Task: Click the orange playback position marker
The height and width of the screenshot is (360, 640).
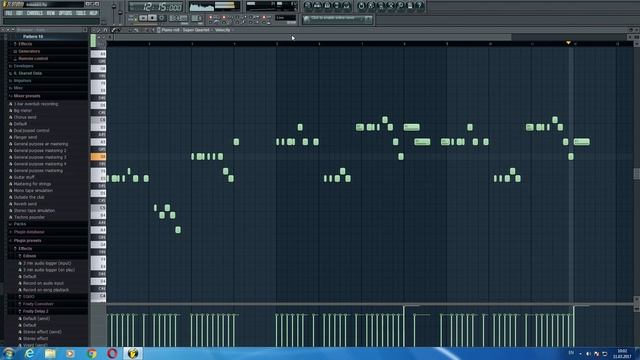Action: [568, 42]
